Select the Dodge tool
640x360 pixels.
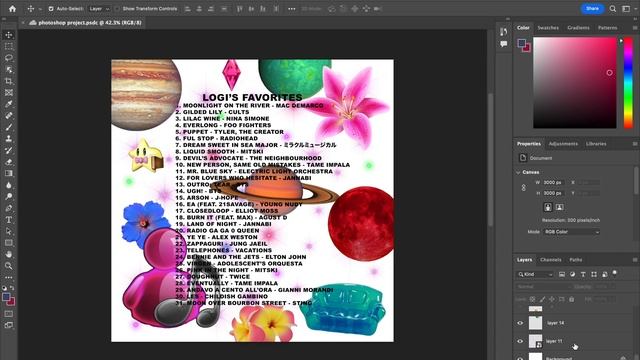point(9,197)
